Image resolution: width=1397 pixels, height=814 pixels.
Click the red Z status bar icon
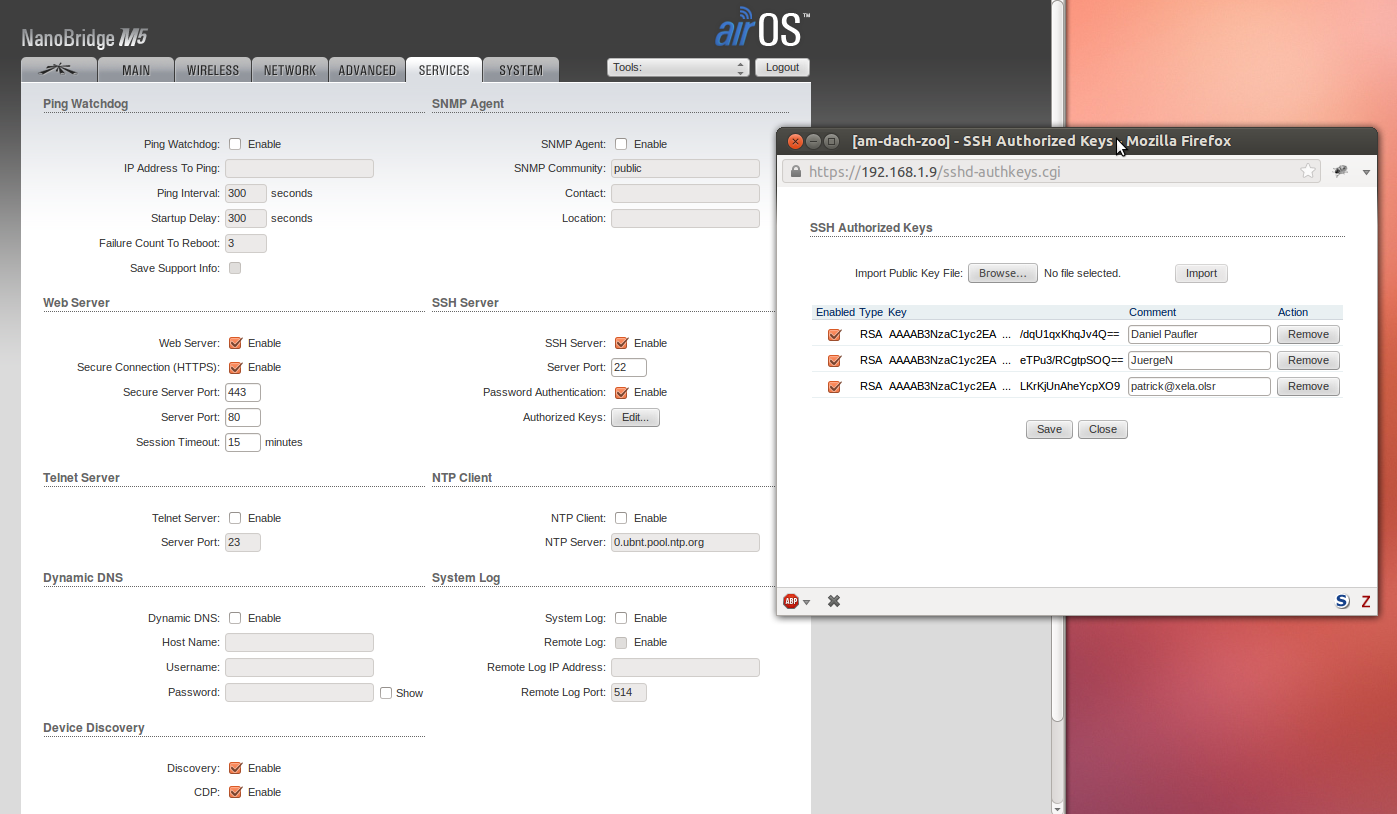pyautogui.click(x=1366, y=601)
